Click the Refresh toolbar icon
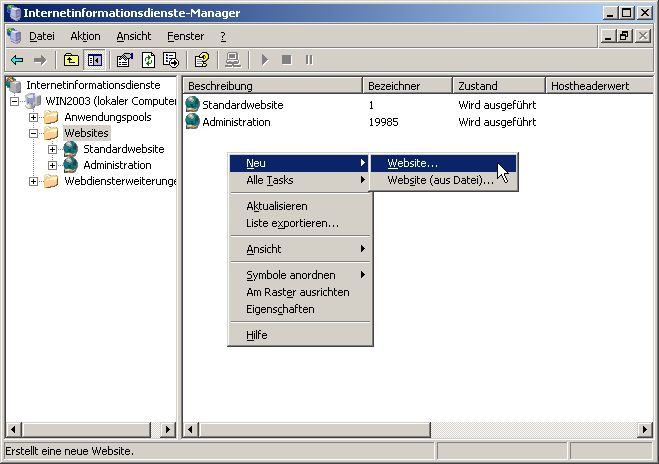 (147, 60)
